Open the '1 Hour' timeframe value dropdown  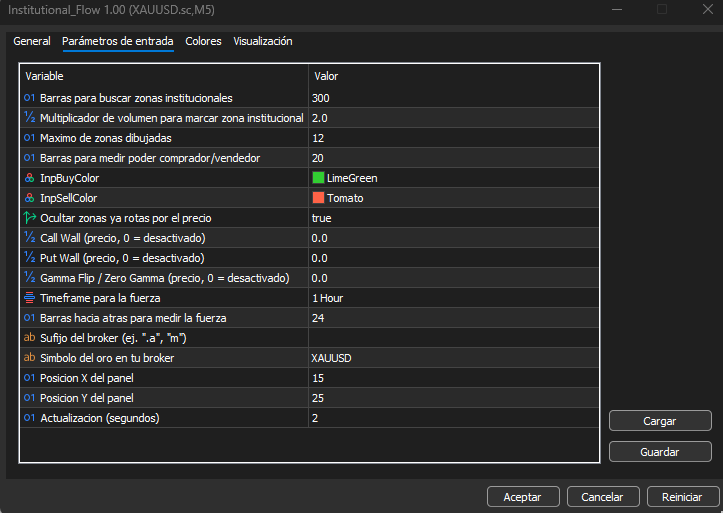[x=454, y=298]
